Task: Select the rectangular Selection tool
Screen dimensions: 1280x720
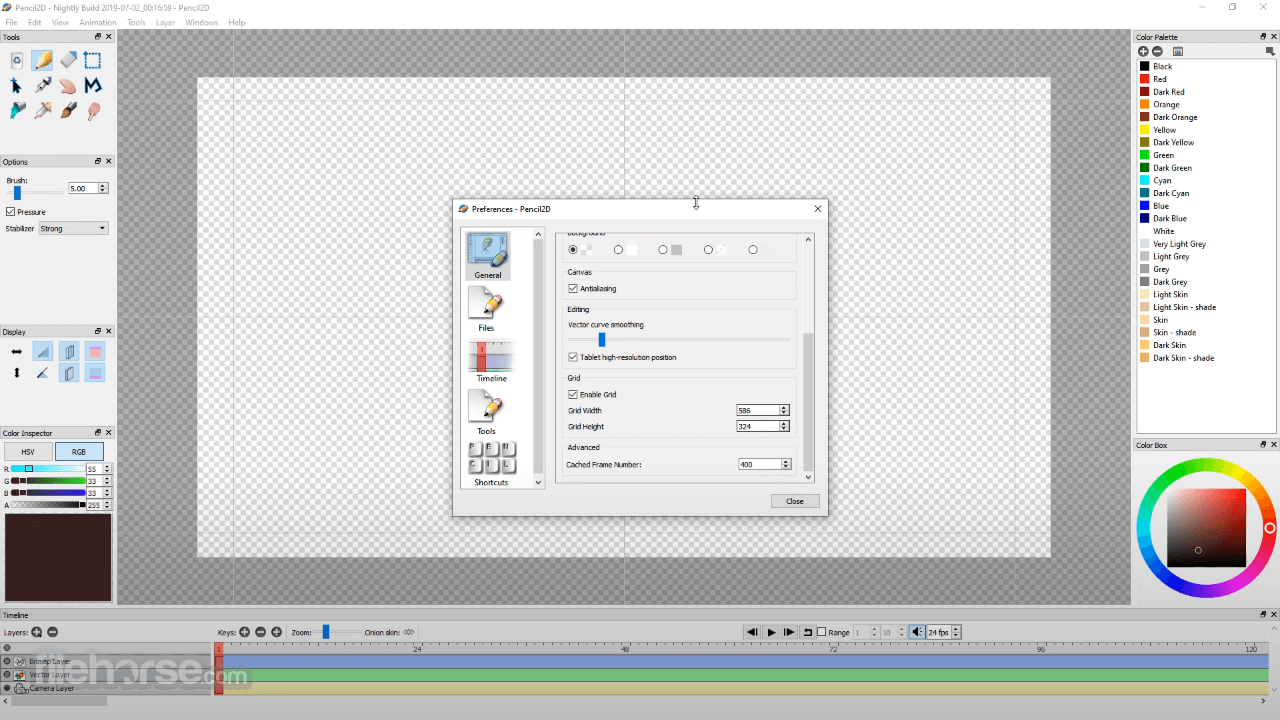Action: 93,61
